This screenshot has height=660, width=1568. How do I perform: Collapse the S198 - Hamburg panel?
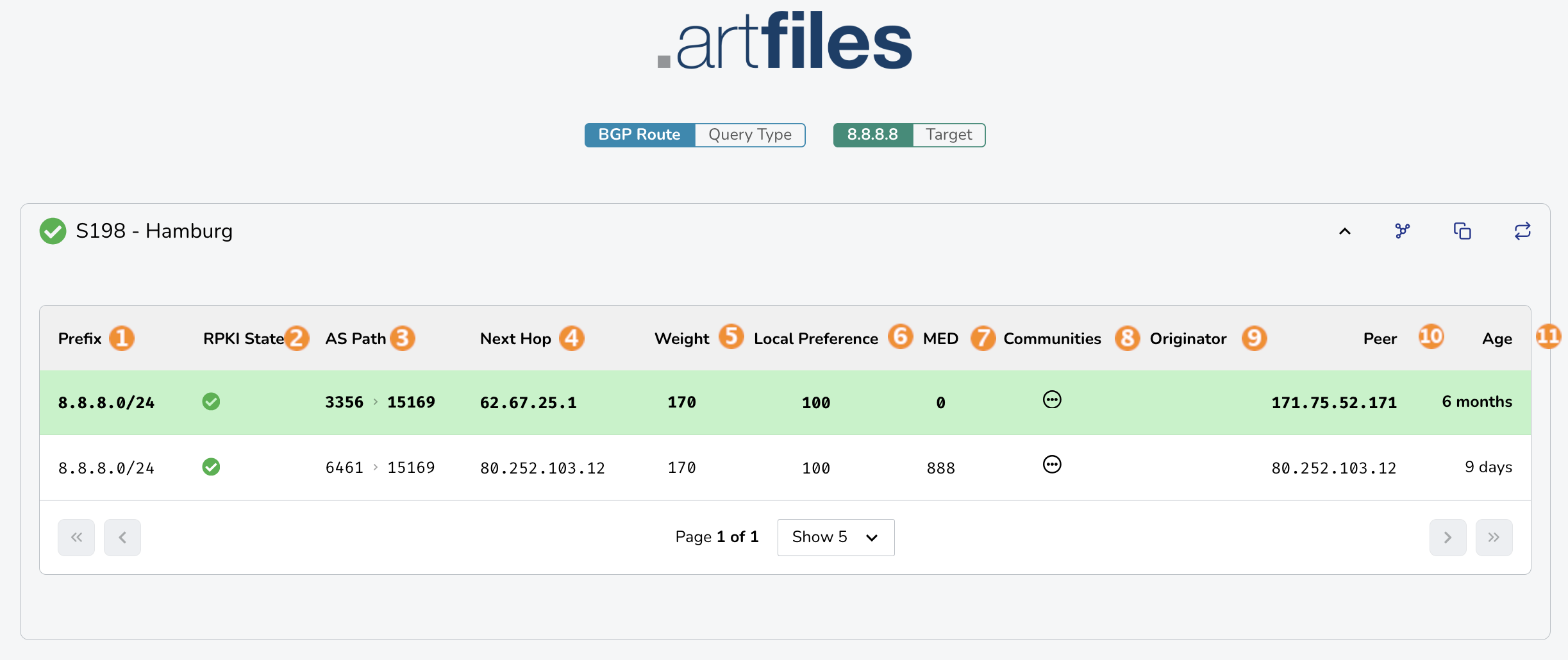pyautogui.click(x=1345, y=231)
